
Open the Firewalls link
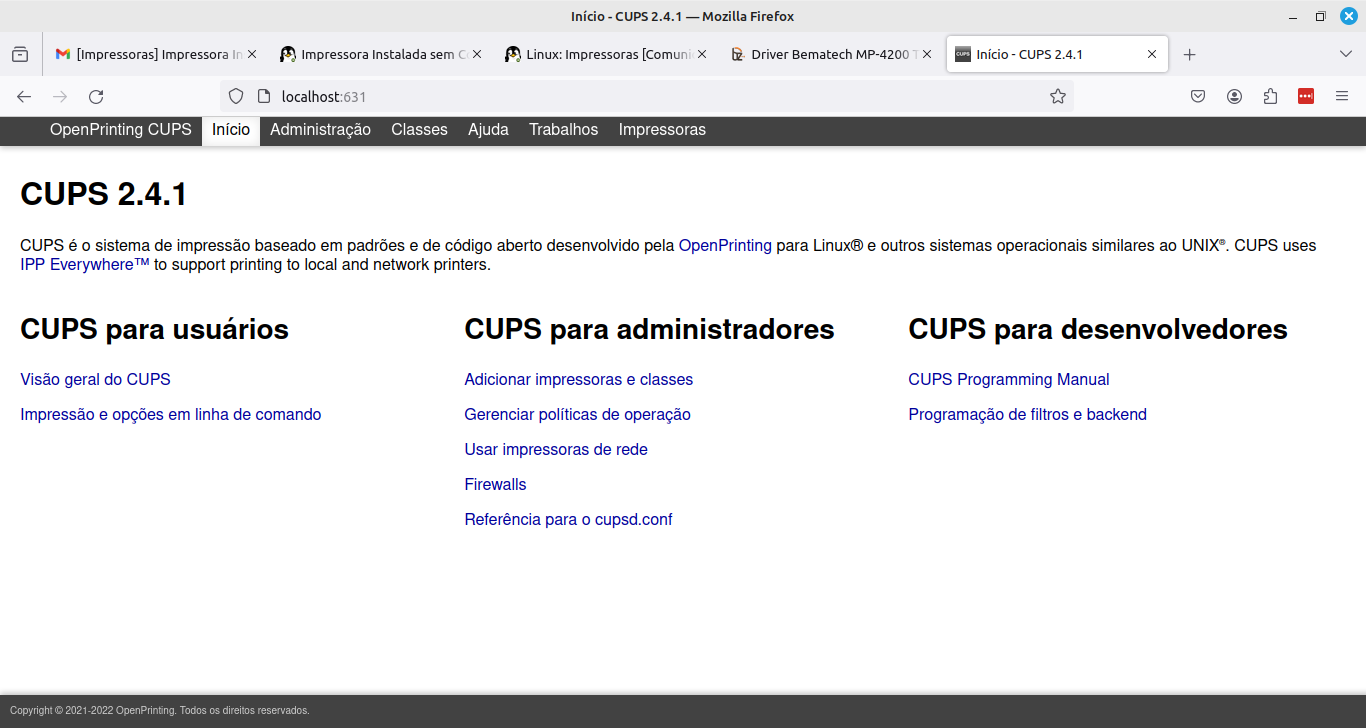[495, 485]
